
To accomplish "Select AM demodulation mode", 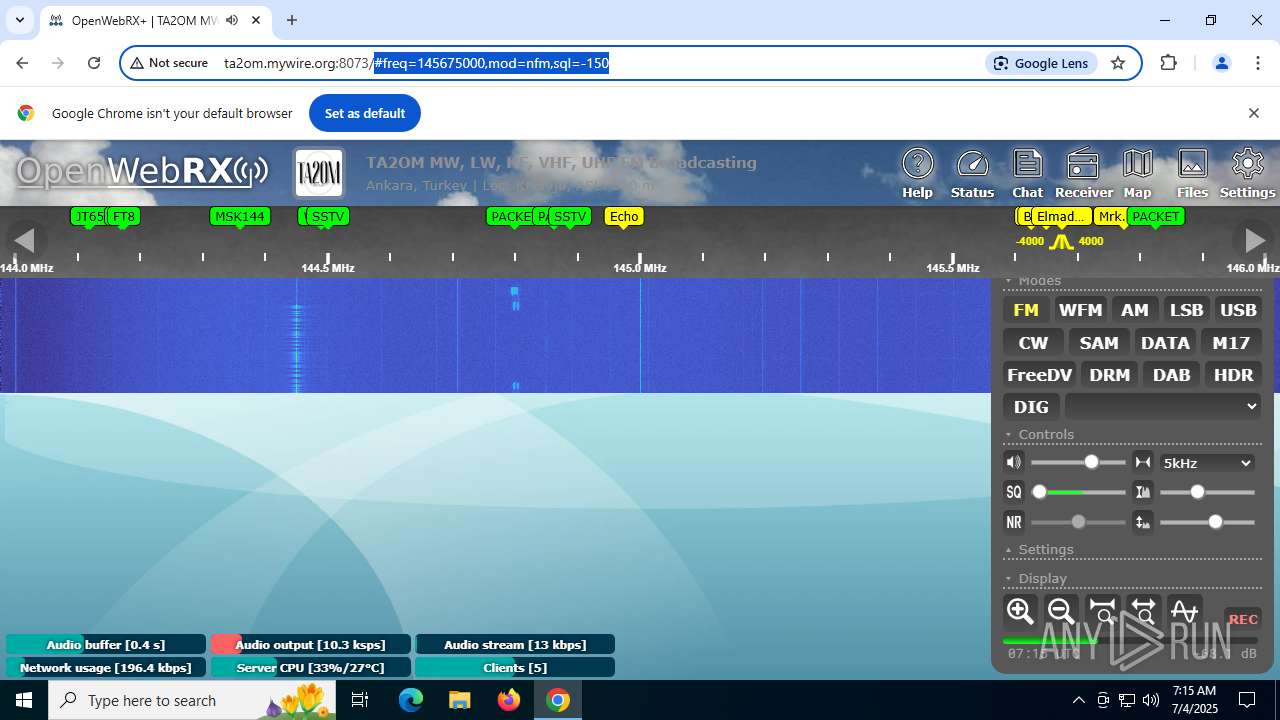I will tap(1134, 310).
